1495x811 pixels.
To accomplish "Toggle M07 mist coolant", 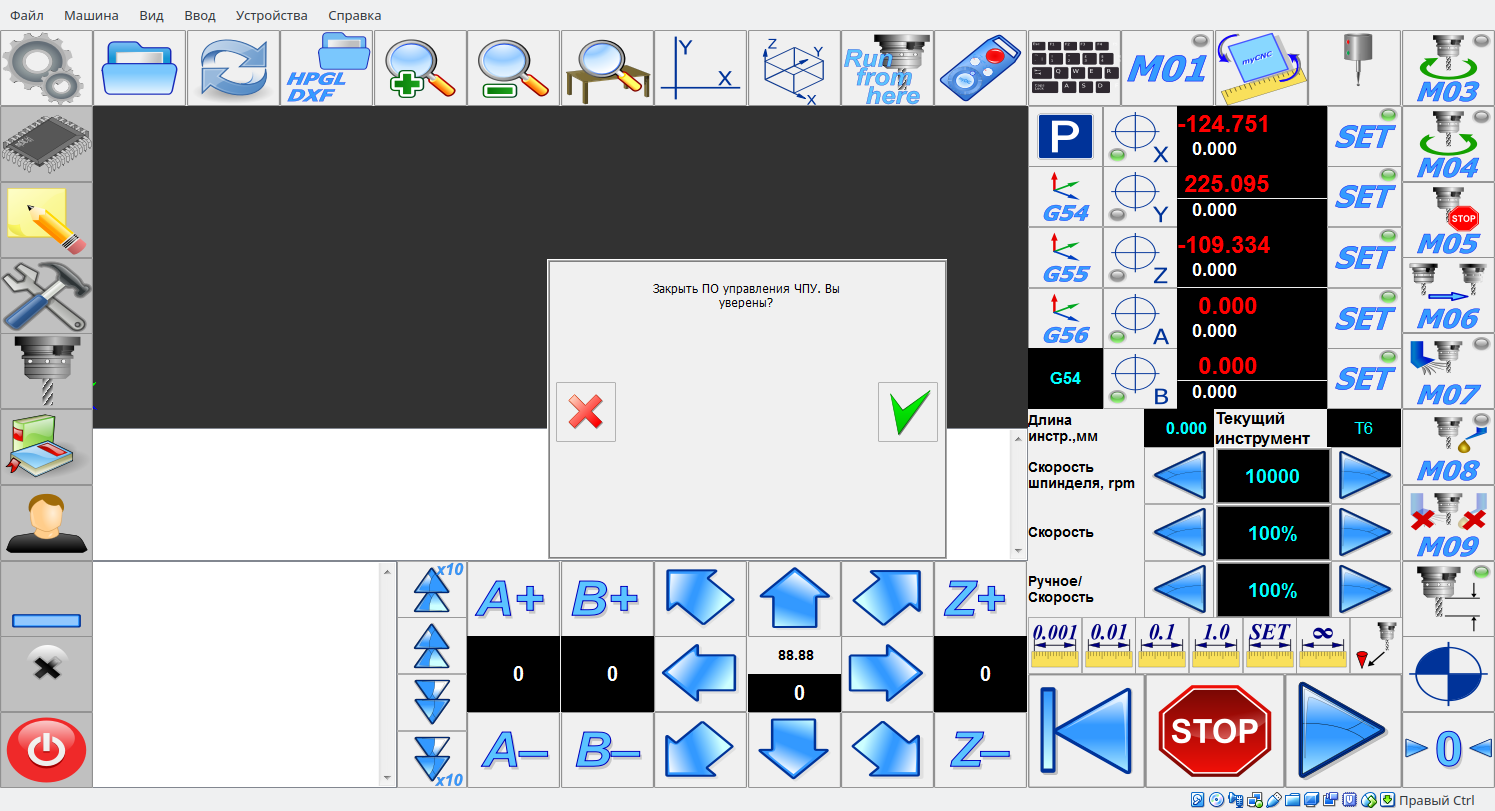I will coord(1447,372).
